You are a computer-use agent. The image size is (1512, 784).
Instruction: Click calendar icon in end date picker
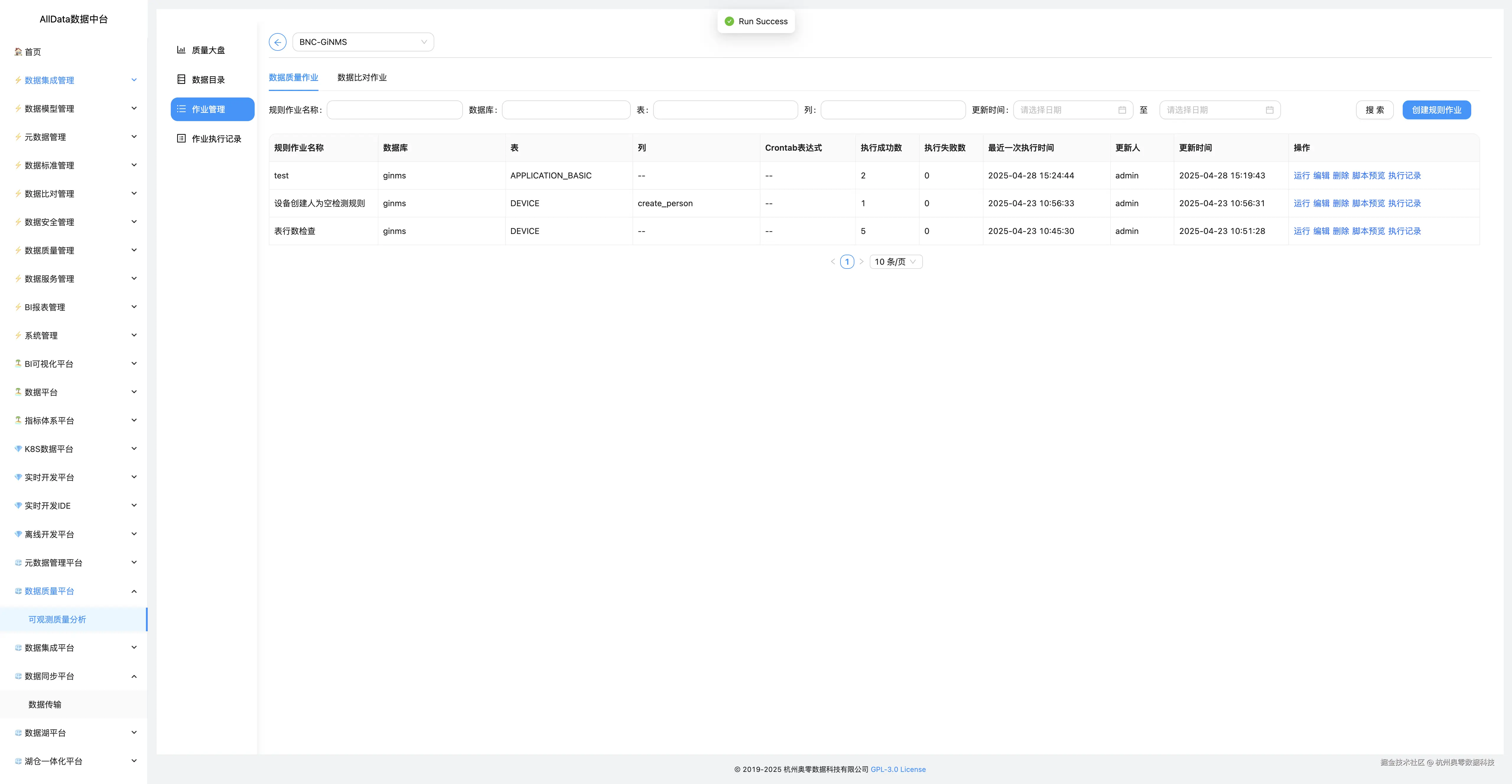coord(1269,110)
